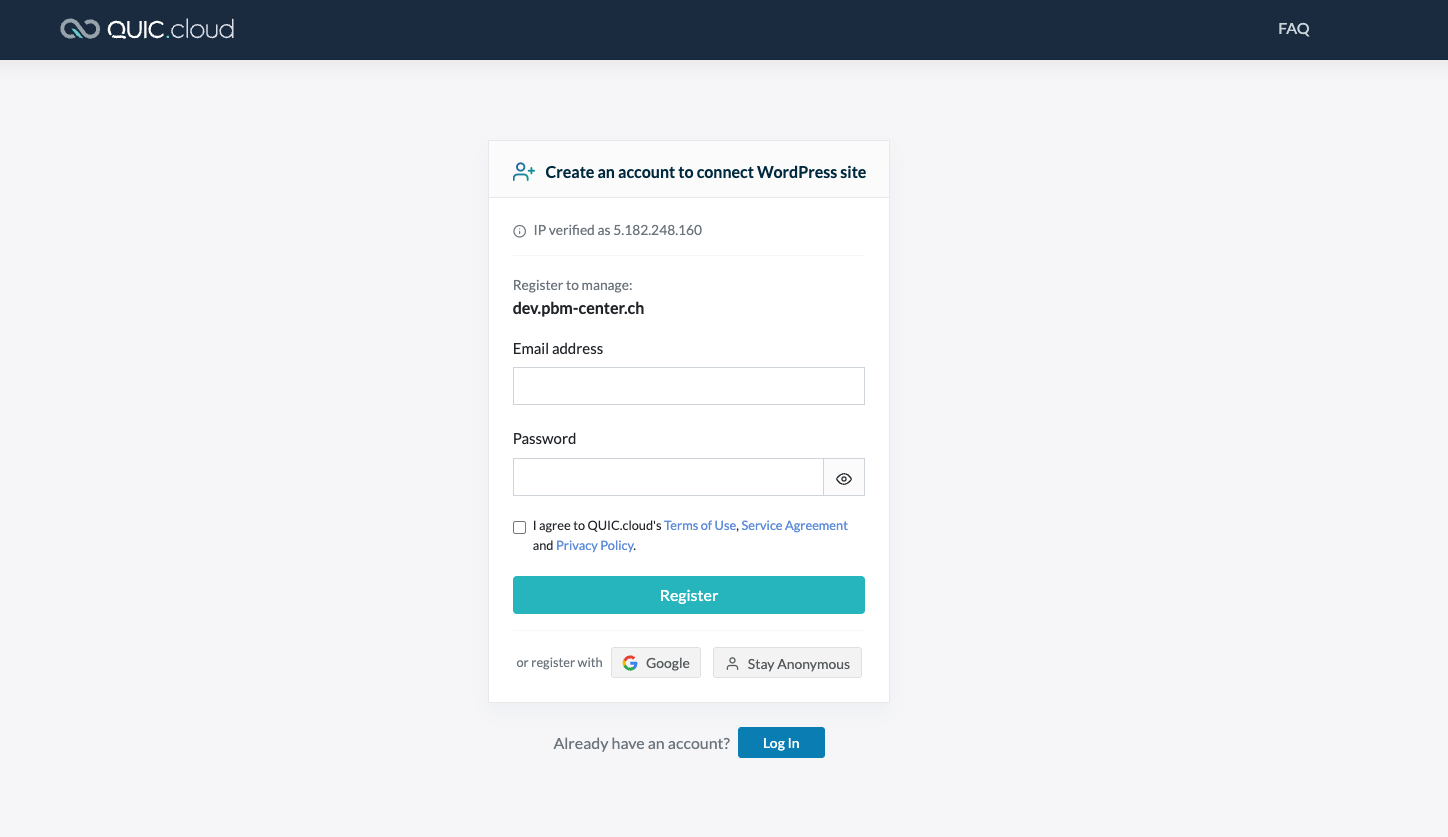
Task: Choose the Stay Anonymous option
Action: pyautogui.click(x=787, y=663)
